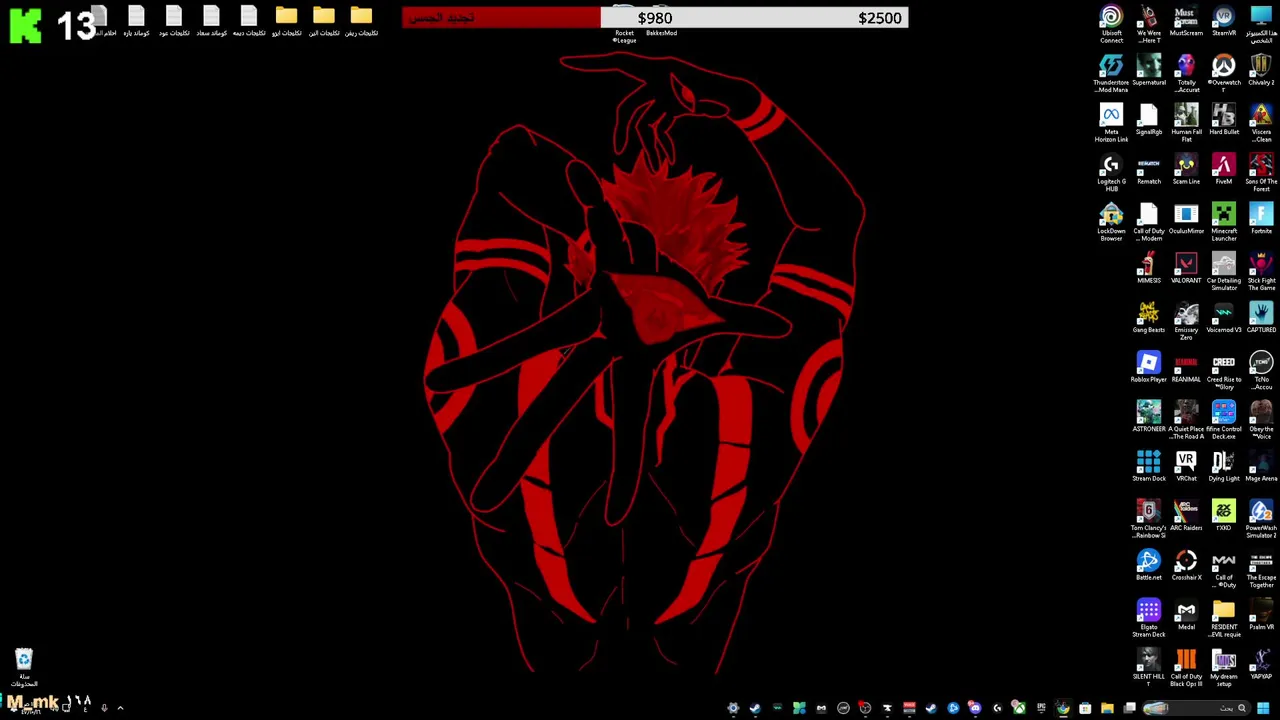The width and height of the screenshot is (1280, 720).
Task: Open the Crosshair X icon
Action: coord(1186,566)
